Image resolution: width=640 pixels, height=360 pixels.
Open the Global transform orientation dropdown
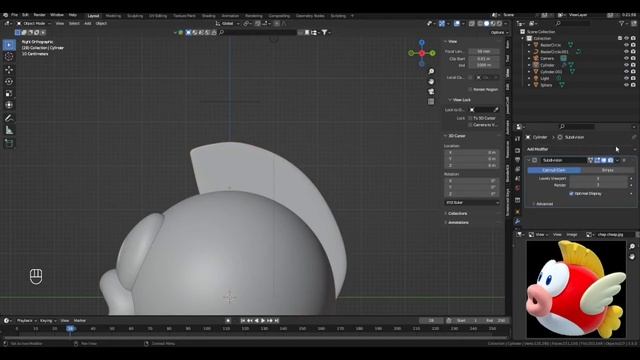pos(228,24)
